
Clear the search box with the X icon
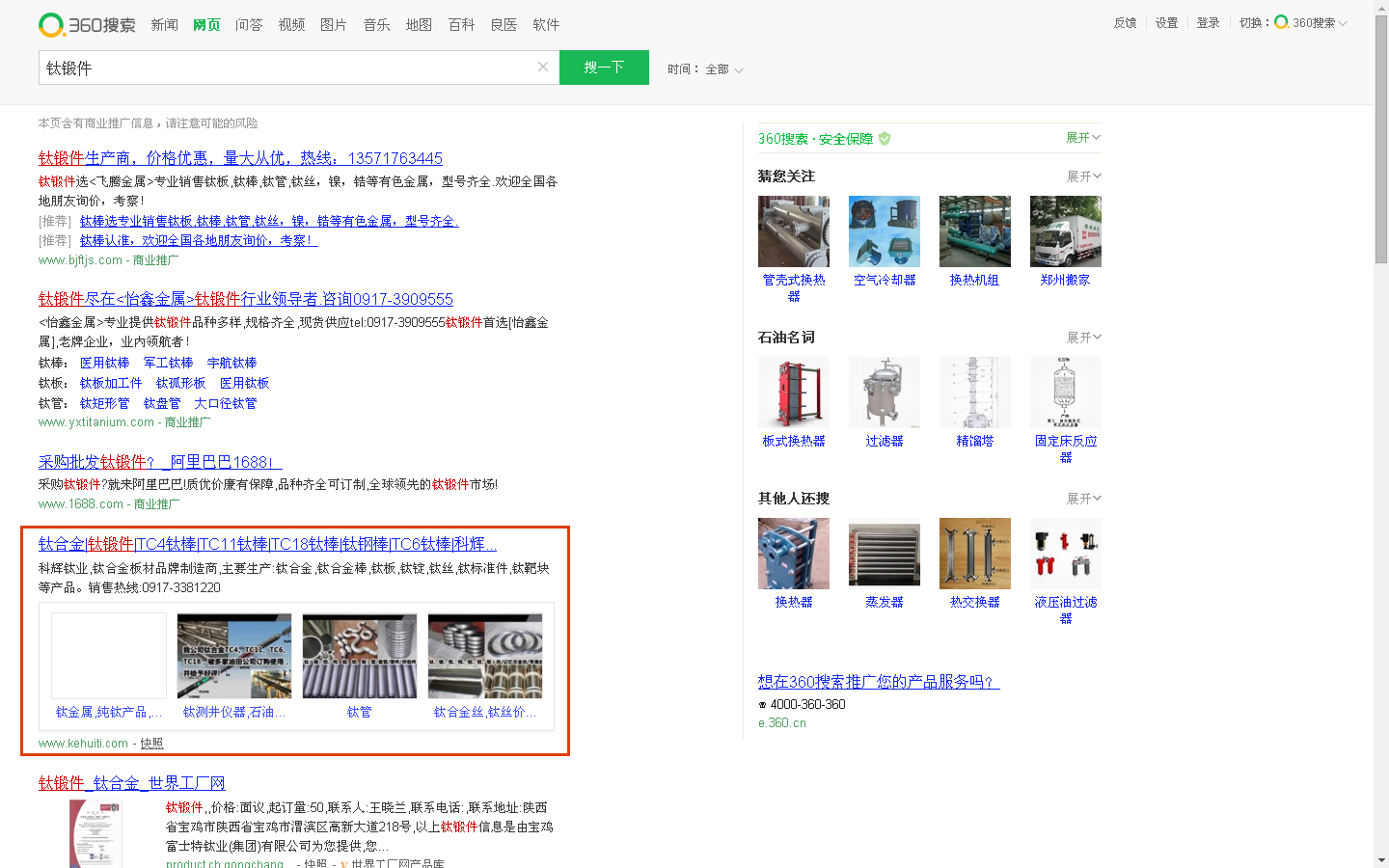click(543, 67)
